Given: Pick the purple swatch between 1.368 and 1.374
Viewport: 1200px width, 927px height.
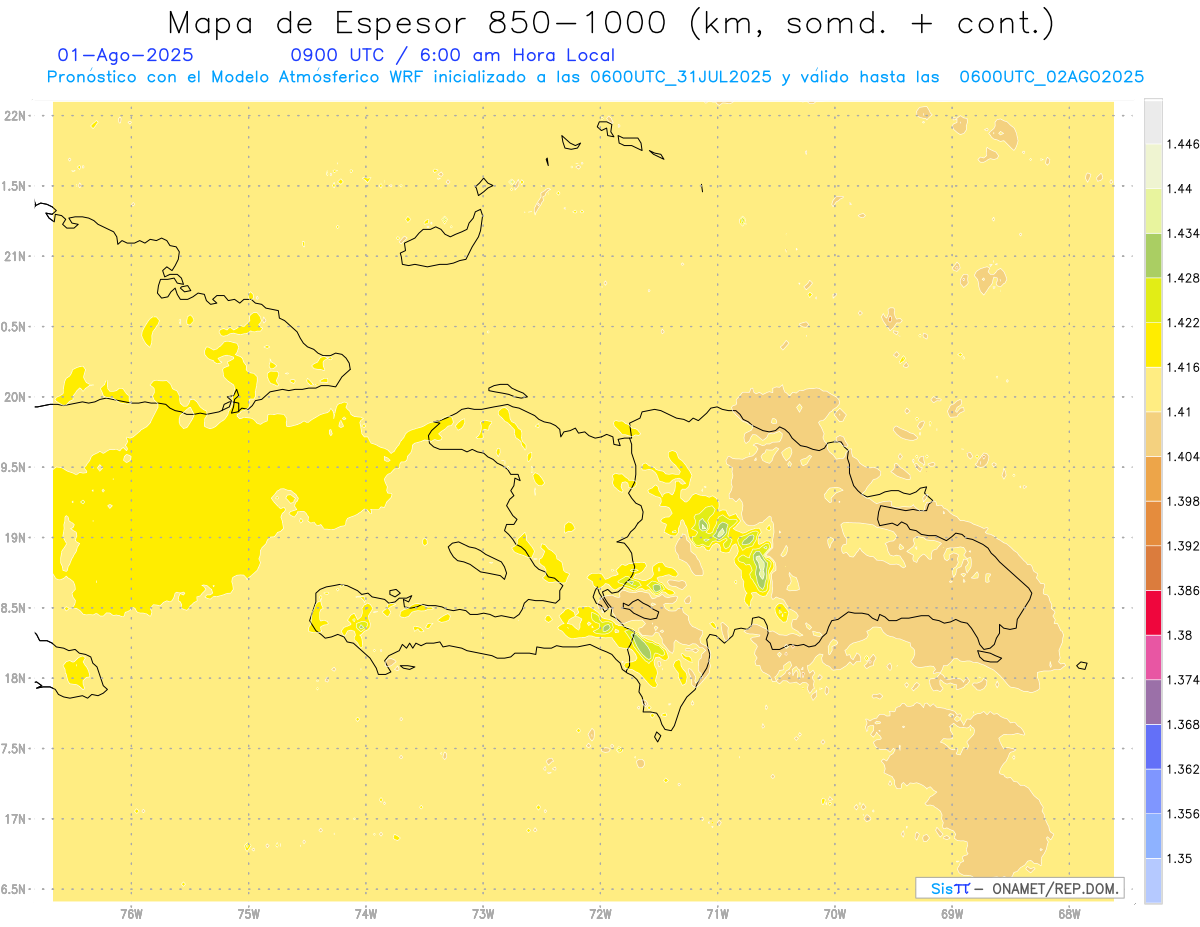Looking at the screenshot, I should point(1153,702).
